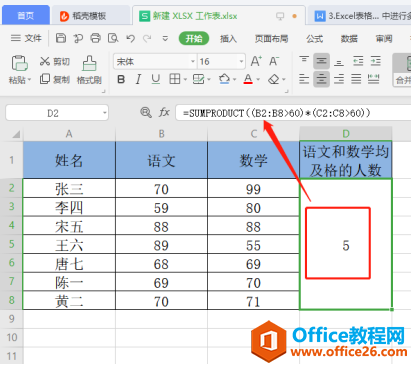
Task: Expand the Name Box dropdown arrow
Action: click(x=105, y=113)
